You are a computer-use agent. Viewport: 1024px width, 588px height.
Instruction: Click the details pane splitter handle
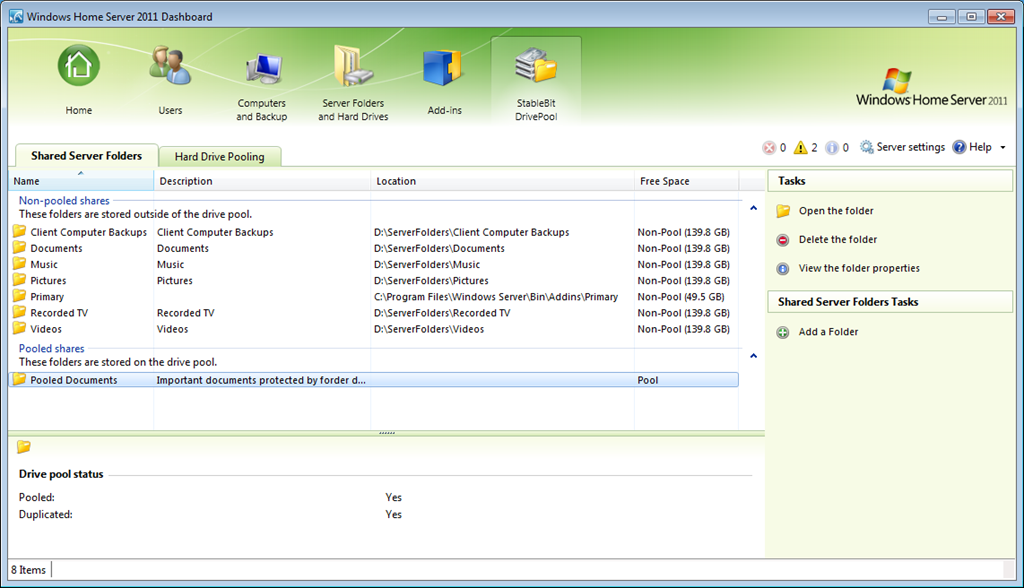pyautogui.click(x=387, y=433)
